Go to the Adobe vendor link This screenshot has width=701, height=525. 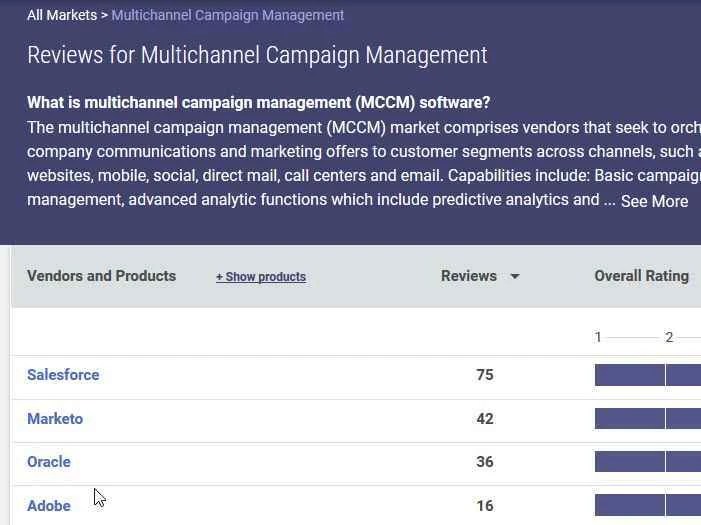[x=49, y=506]
